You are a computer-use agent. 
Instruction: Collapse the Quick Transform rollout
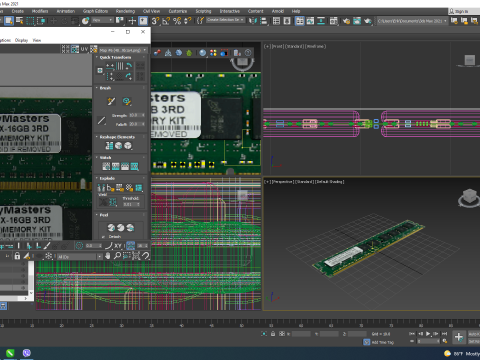[115, 57]
